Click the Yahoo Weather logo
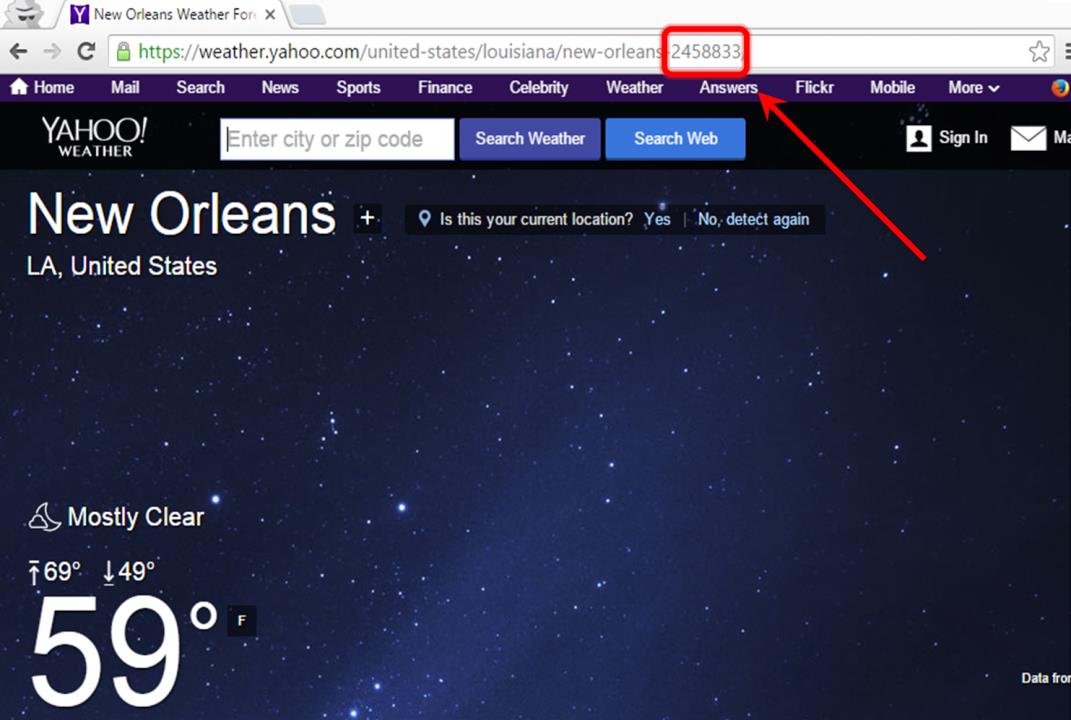The height and width of the screenshot is (720, 1071). [x=94, y=137]
